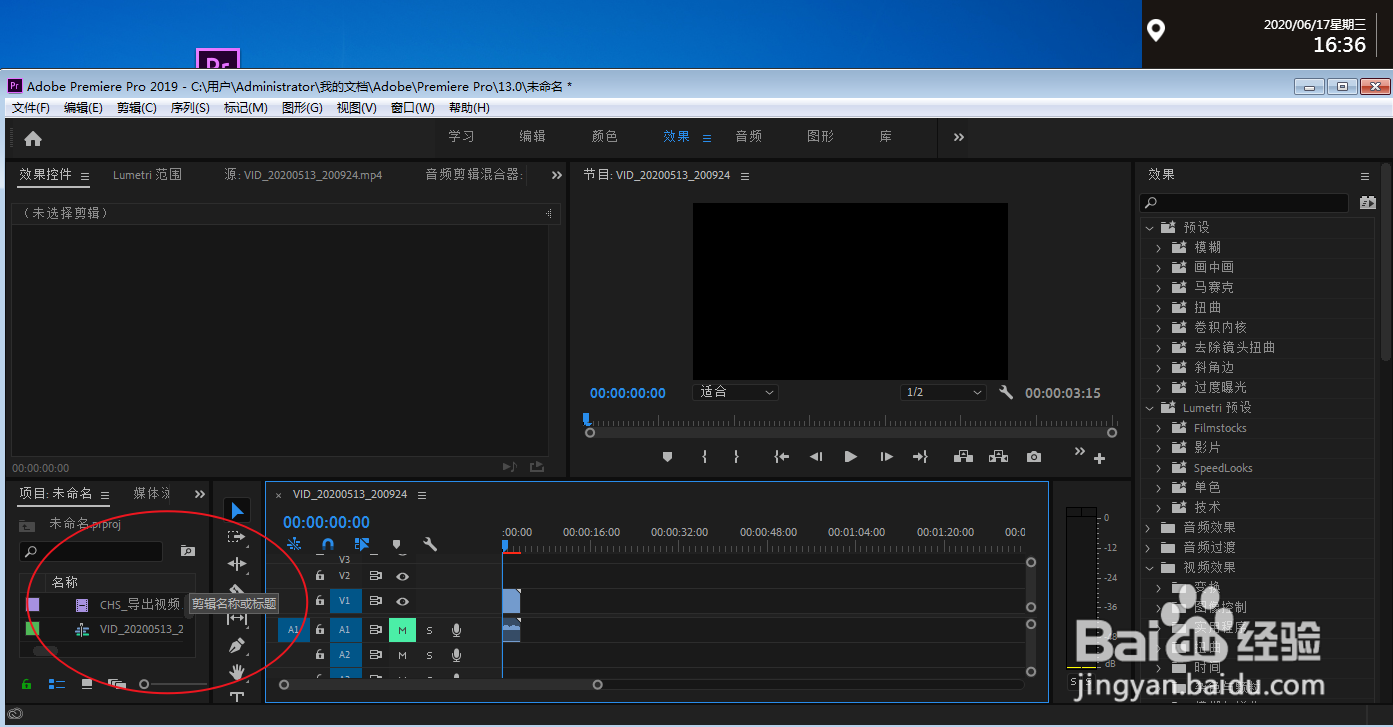Switch to 颜色 workspace

604,137
